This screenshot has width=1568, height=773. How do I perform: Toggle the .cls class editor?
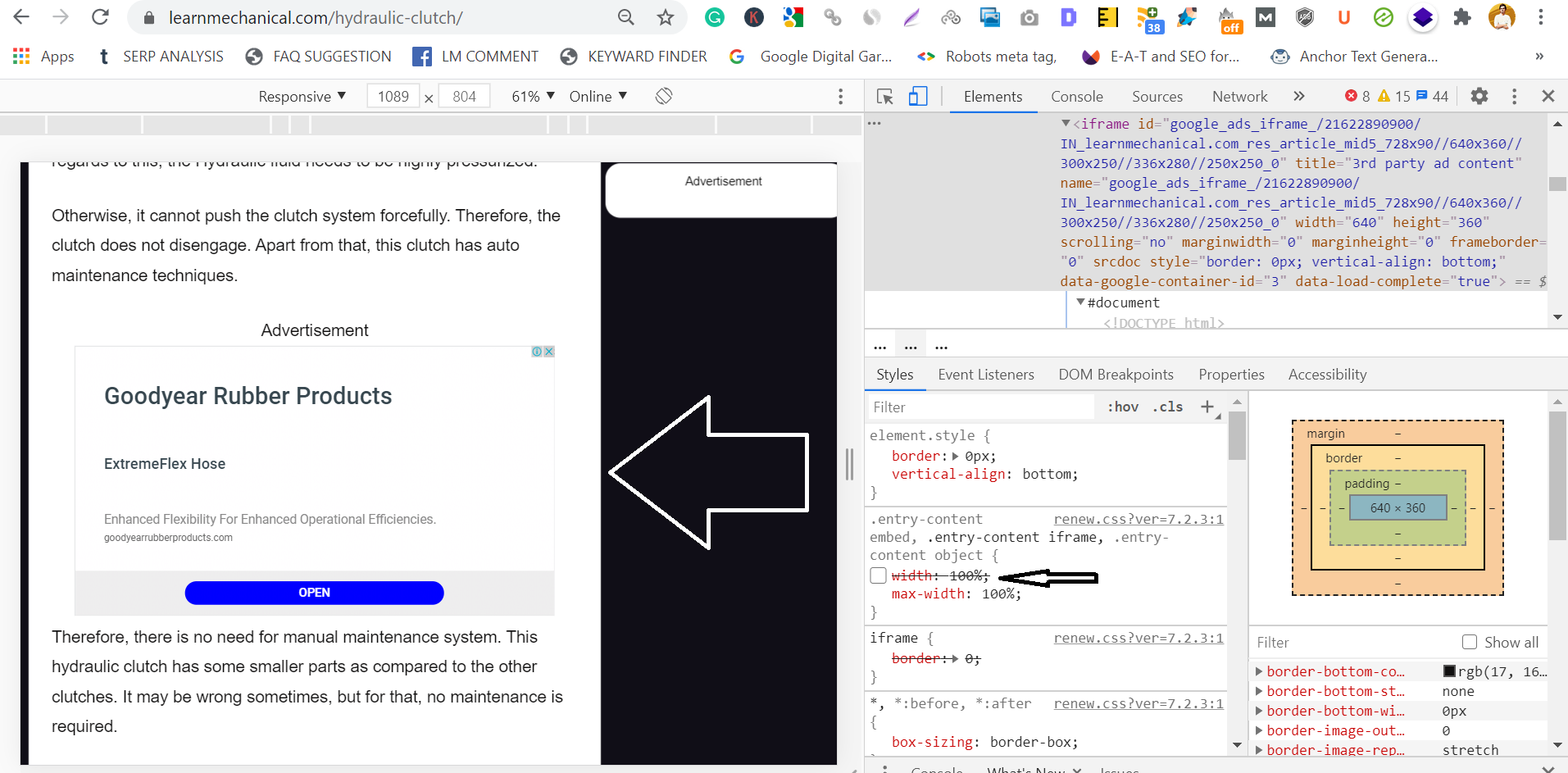click(x=1168, y=407)
